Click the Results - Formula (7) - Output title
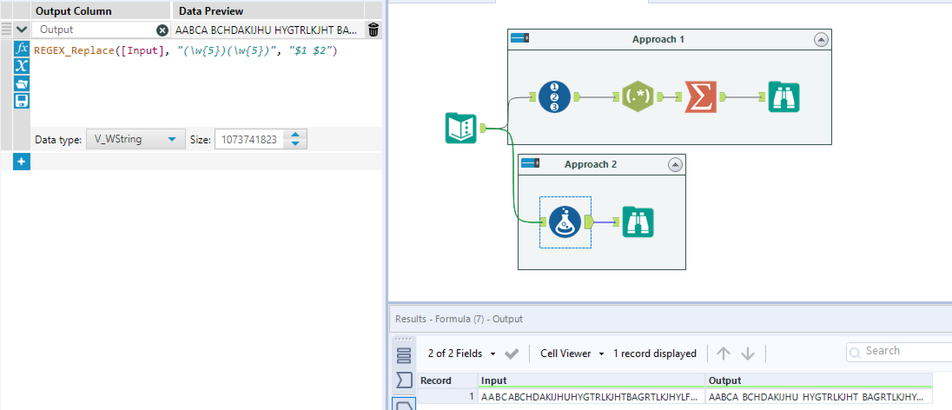The width and height of the screenshot is (952, 410). (458, 318)
